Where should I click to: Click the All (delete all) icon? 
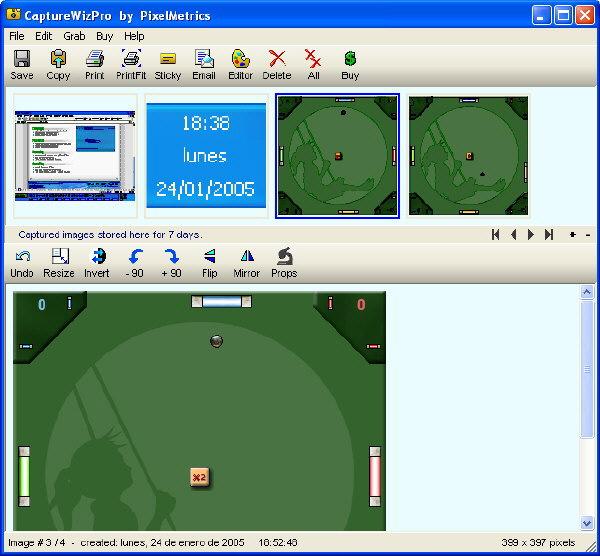tap(313, 65)
